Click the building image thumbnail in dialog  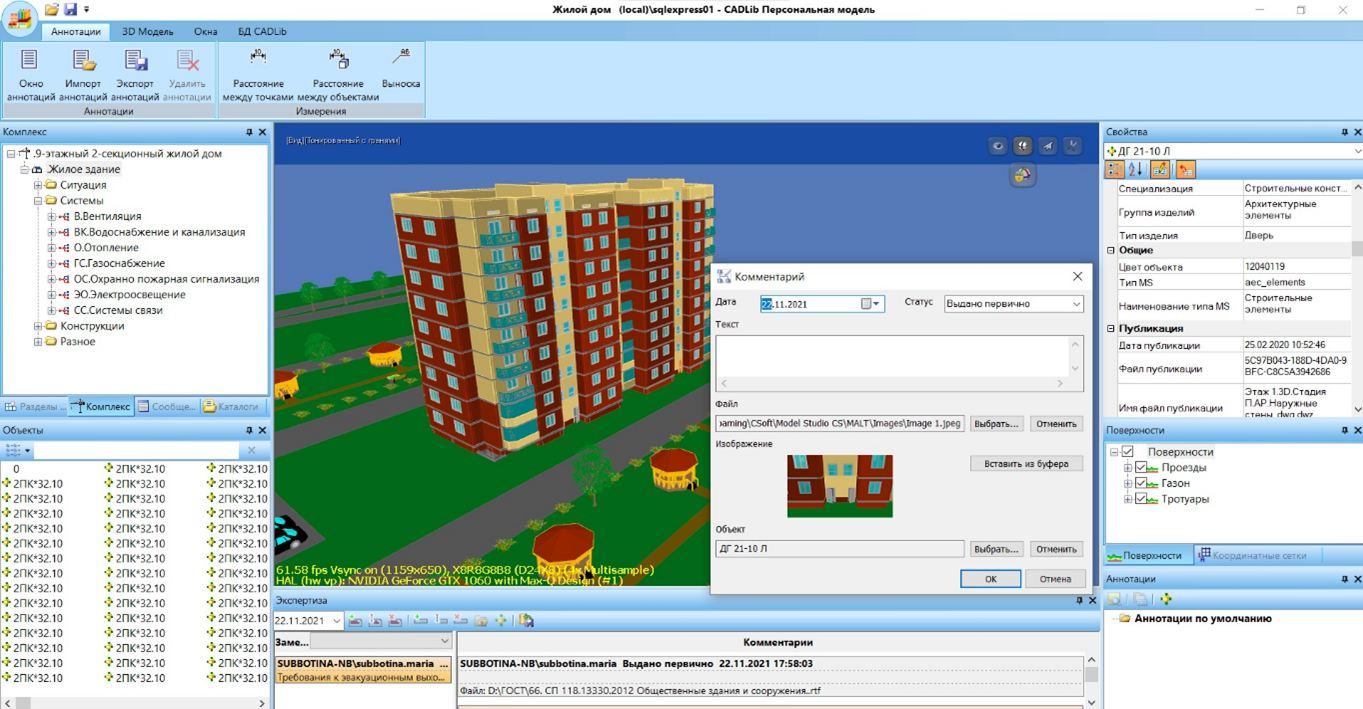click(x=839, y=486)
